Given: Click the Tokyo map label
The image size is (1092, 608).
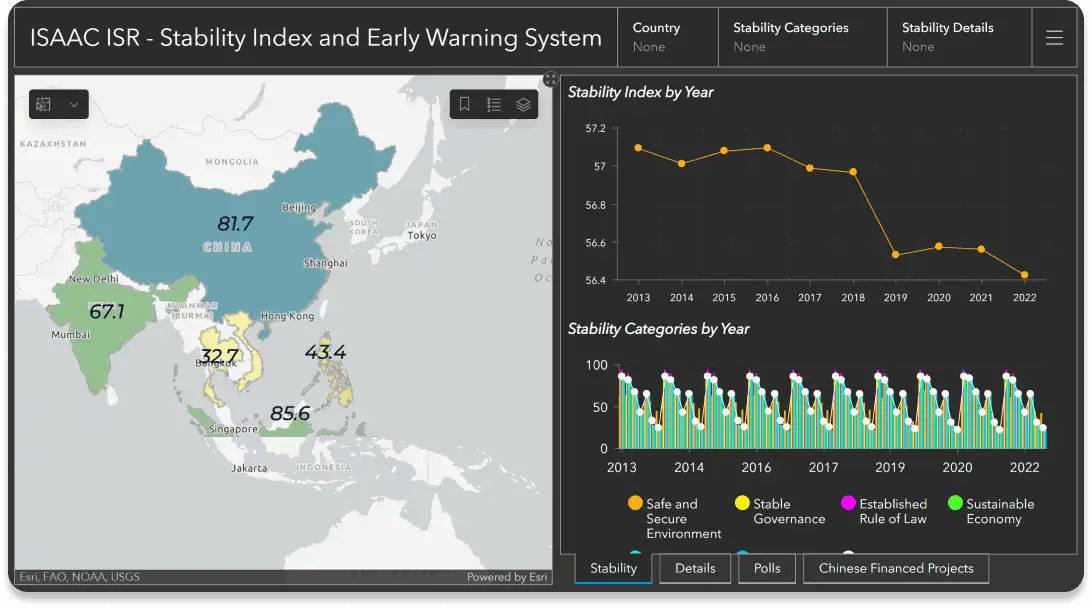Looking at the screenshot, I should (x=422, y=235).
